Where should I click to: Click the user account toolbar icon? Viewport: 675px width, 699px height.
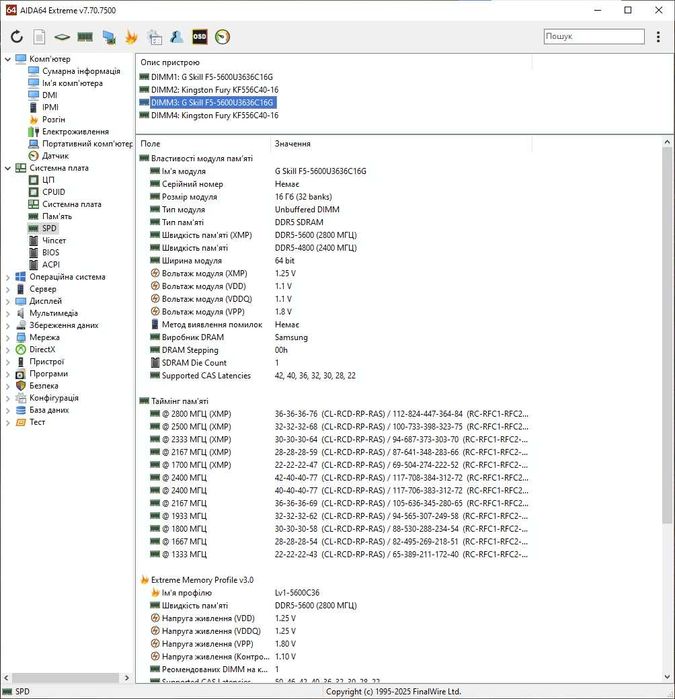point(177,37)
